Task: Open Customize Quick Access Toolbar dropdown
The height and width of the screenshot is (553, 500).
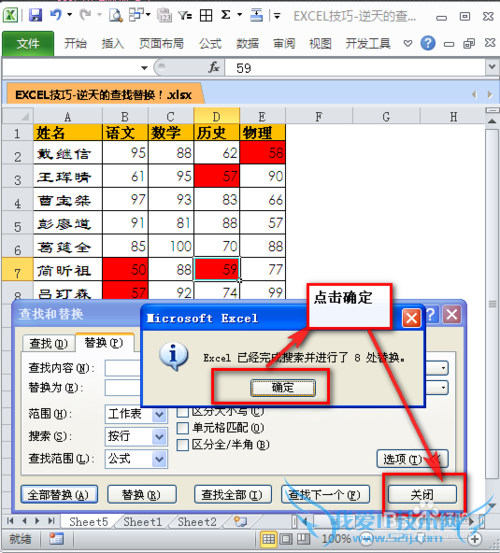Action: coord(277,16)
